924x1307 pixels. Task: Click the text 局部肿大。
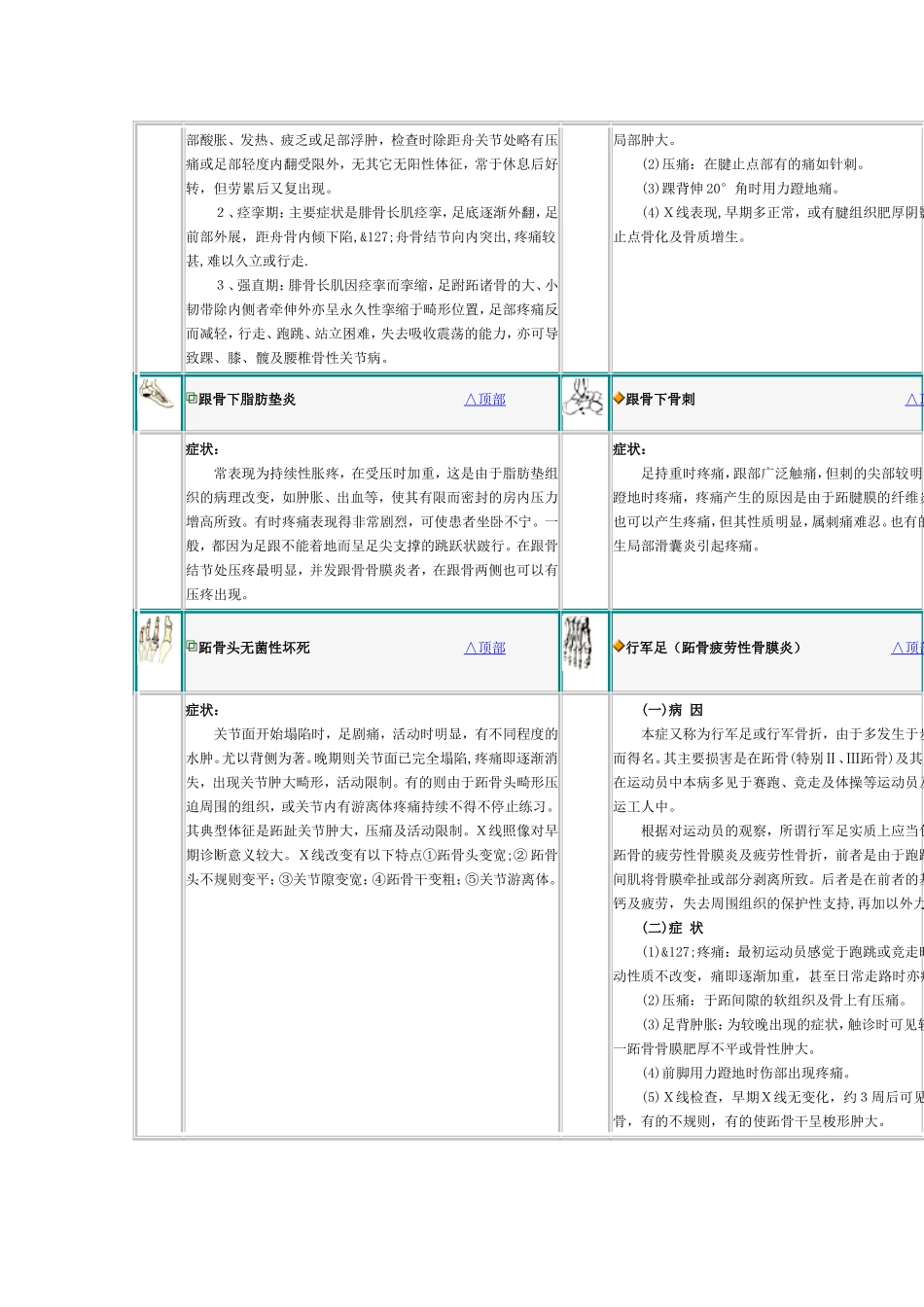coord(645,140)
